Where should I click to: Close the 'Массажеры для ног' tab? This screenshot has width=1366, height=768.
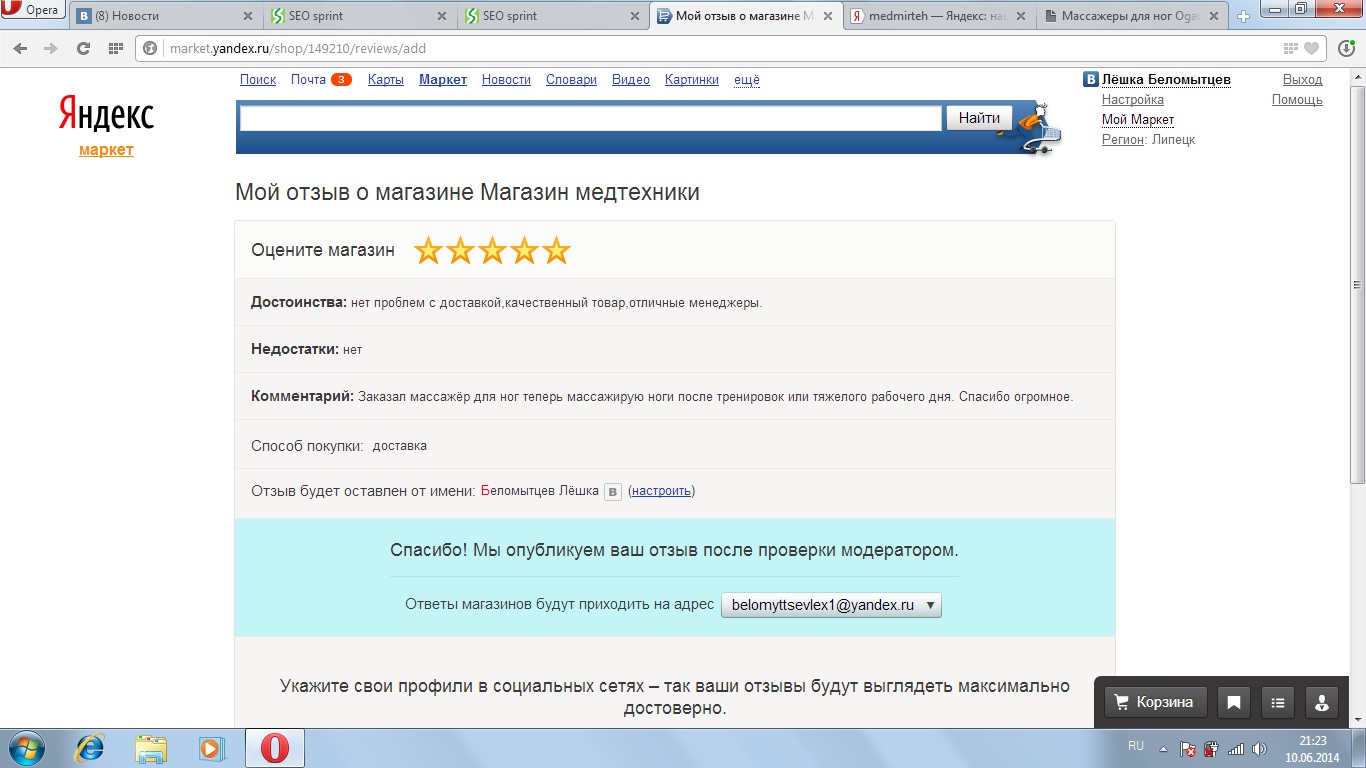(1214, 16)
